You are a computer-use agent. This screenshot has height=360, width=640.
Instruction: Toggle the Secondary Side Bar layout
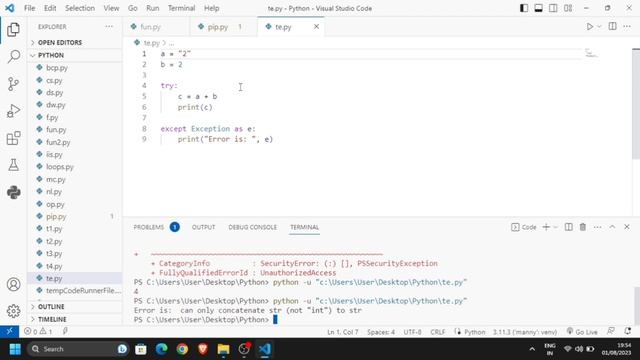[553, 8]
